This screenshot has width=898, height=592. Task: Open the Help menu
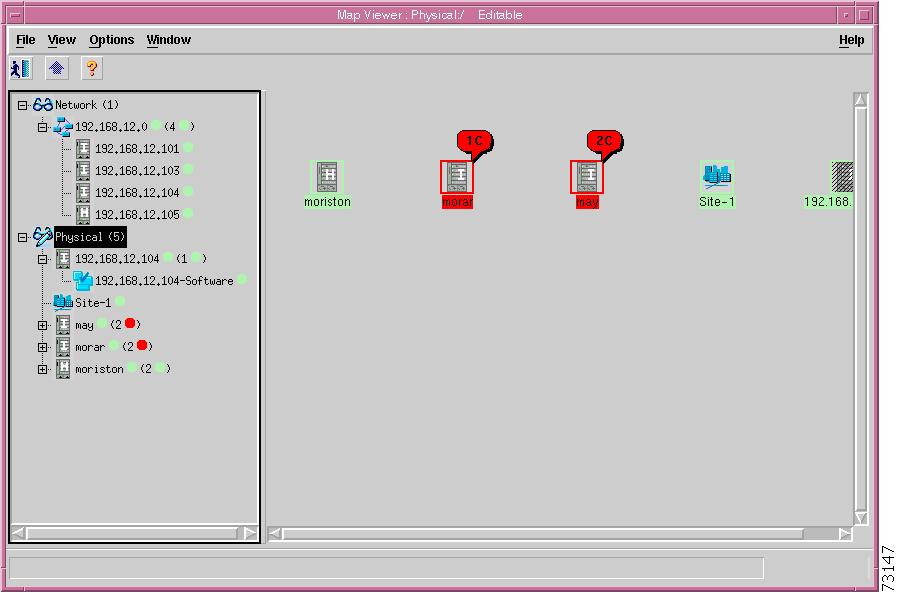point(852,40)
